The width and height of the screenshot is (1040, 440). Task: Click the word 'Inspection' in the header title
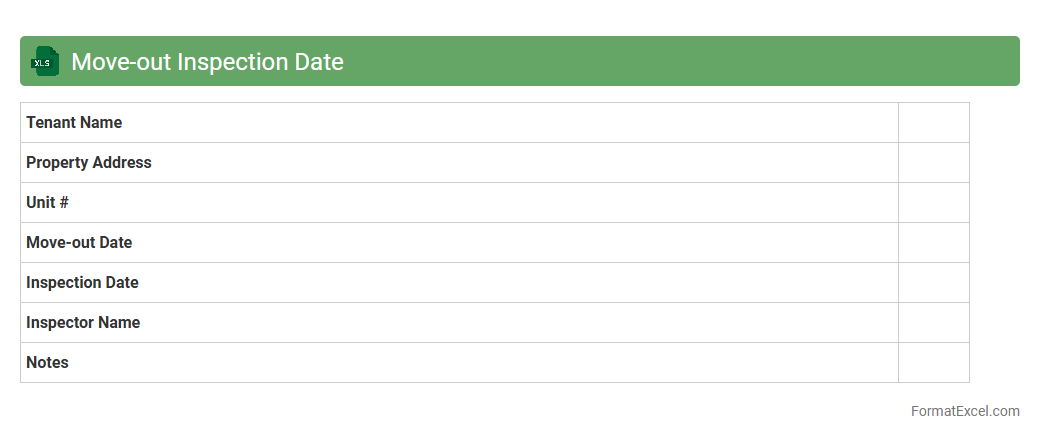point(231,62)
